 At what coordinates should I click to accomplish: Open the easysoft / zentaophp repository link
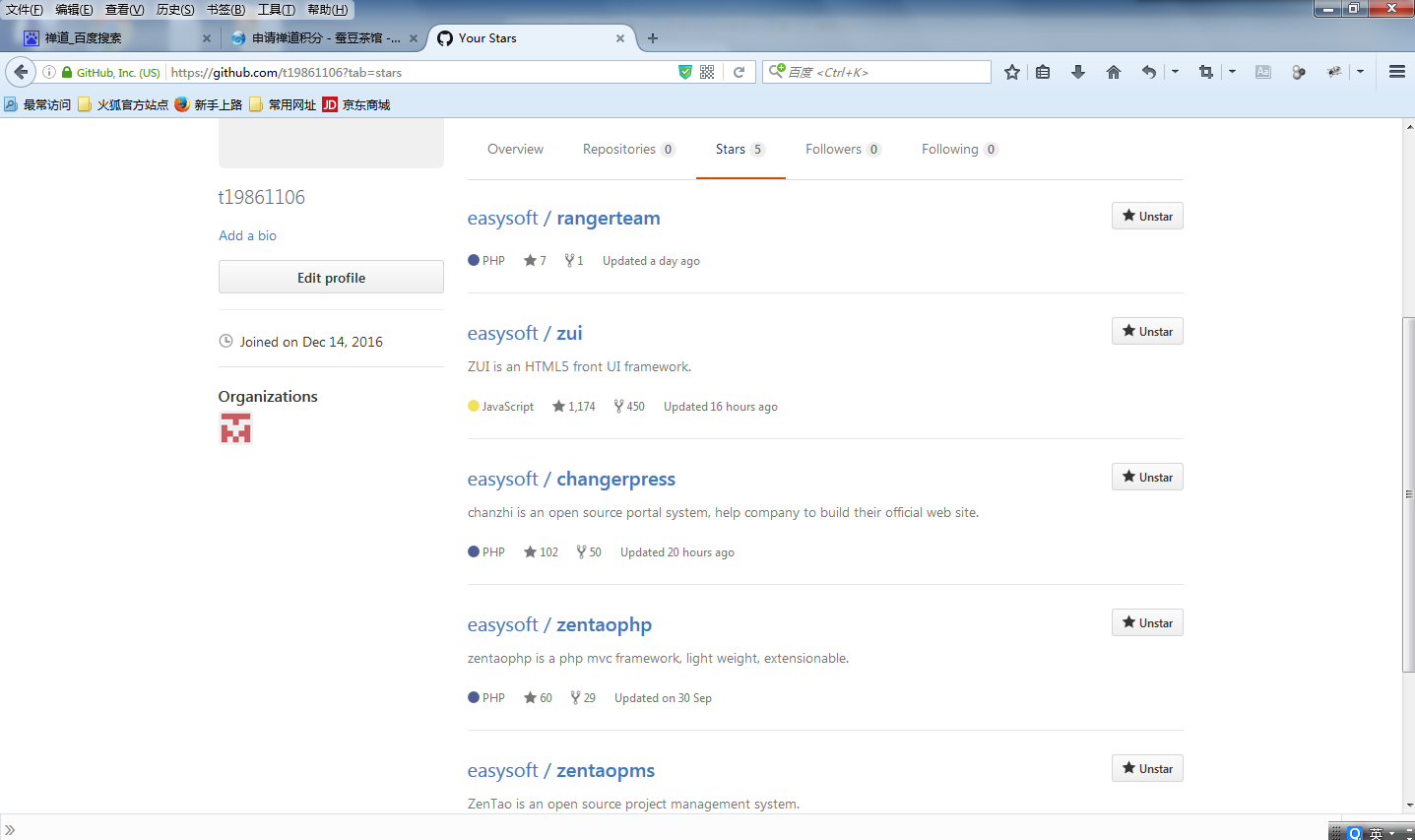coord(559,624)
